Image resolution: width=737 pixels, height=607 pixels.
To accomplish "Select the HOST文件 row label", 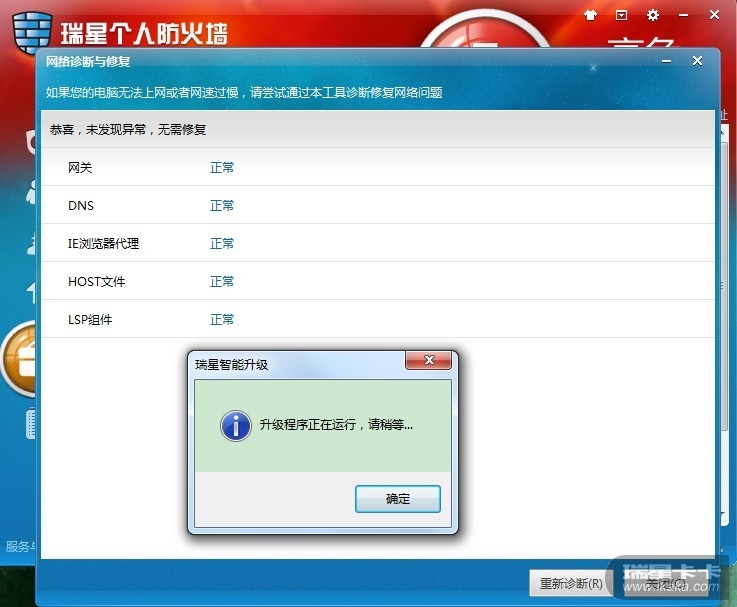I will tap(96, 282).
